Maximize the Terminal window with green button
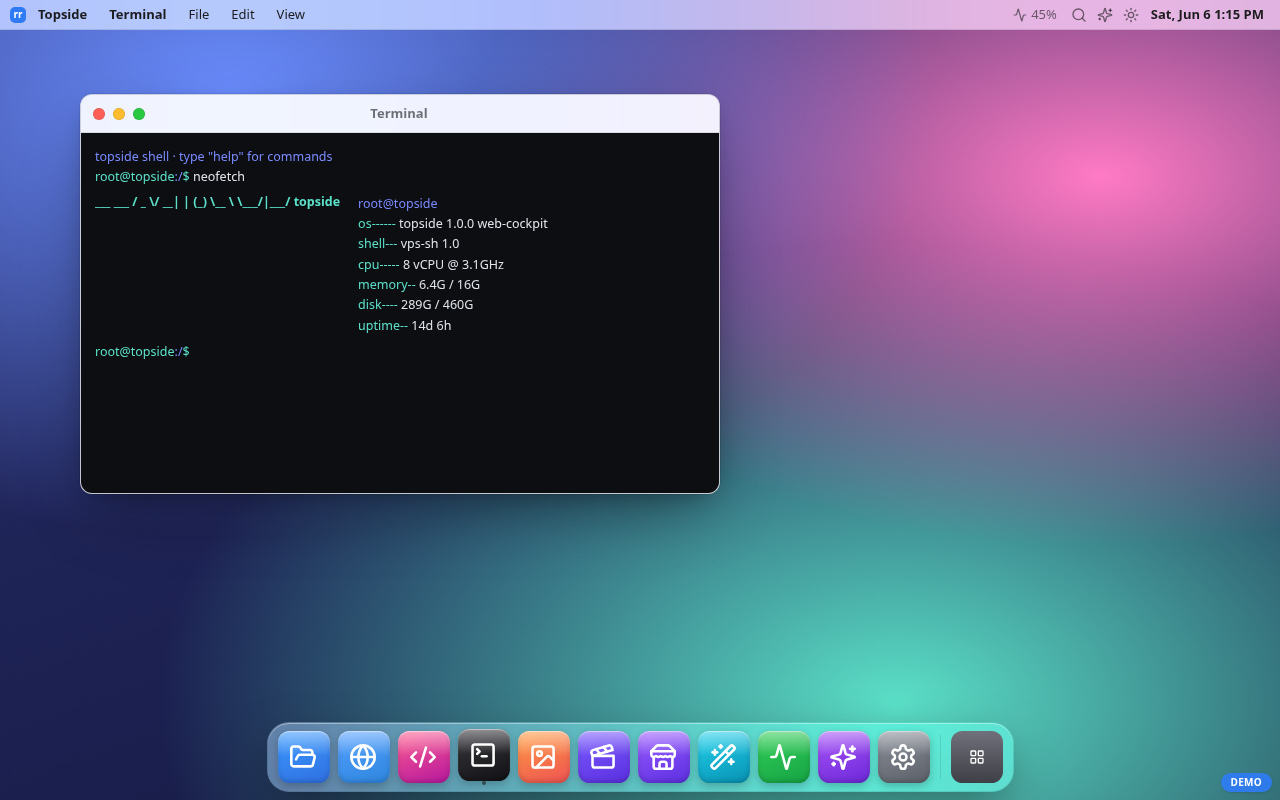The height and width of the screenshot is (800, 1280). pyautogui.click(x=139, y=114)
